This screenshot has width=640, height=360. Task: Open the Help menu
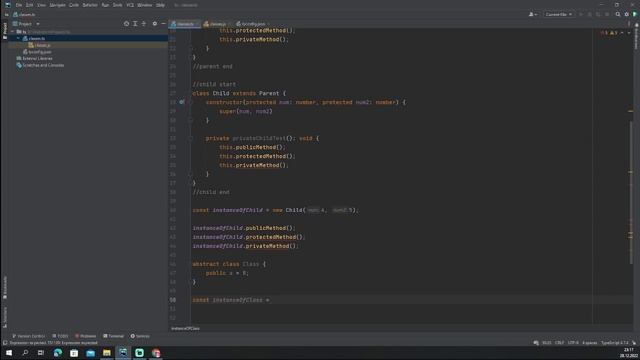[x=160, y=5]
